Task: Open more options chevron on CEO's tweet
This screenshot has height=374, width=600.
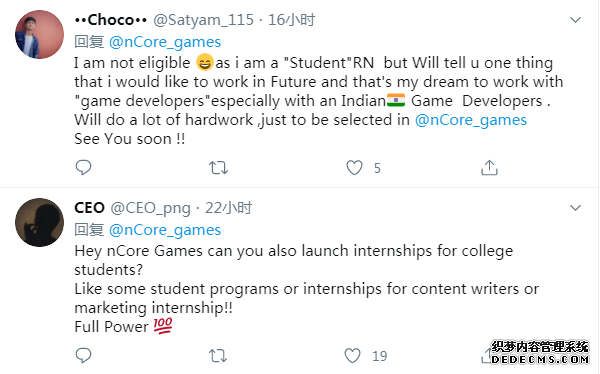Action: [575, 208]
